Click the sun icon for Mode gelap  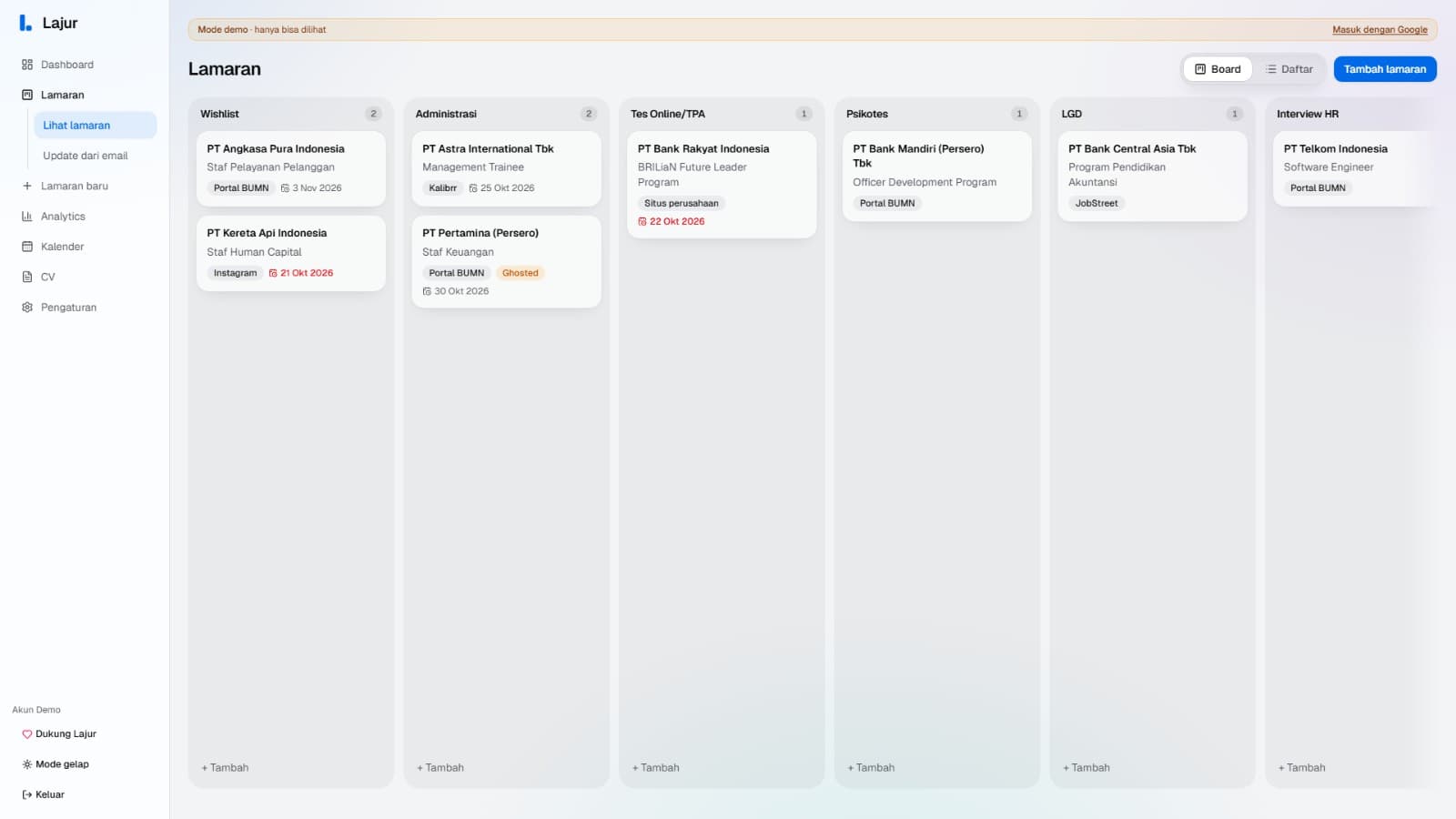point(27,764)
